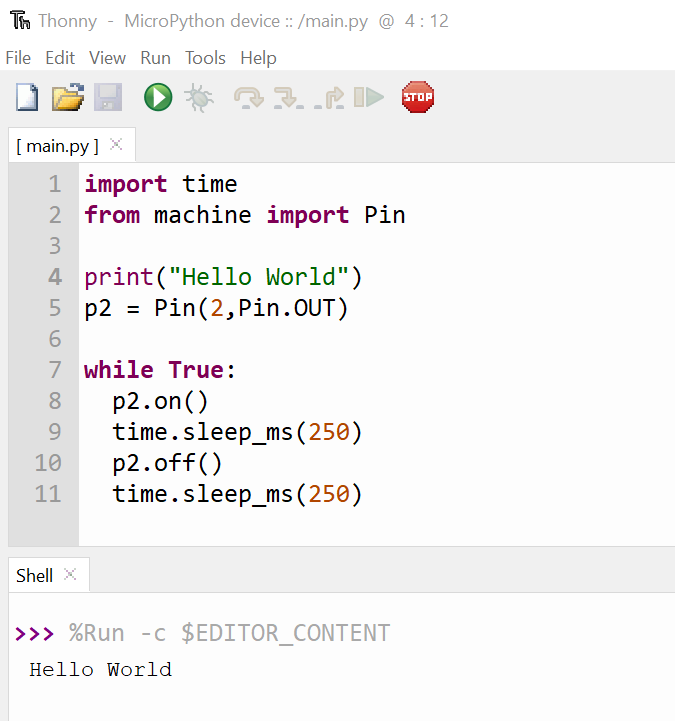Click the Step into icon
This screenshot has height=721, width=675.
tap(289, 97)
